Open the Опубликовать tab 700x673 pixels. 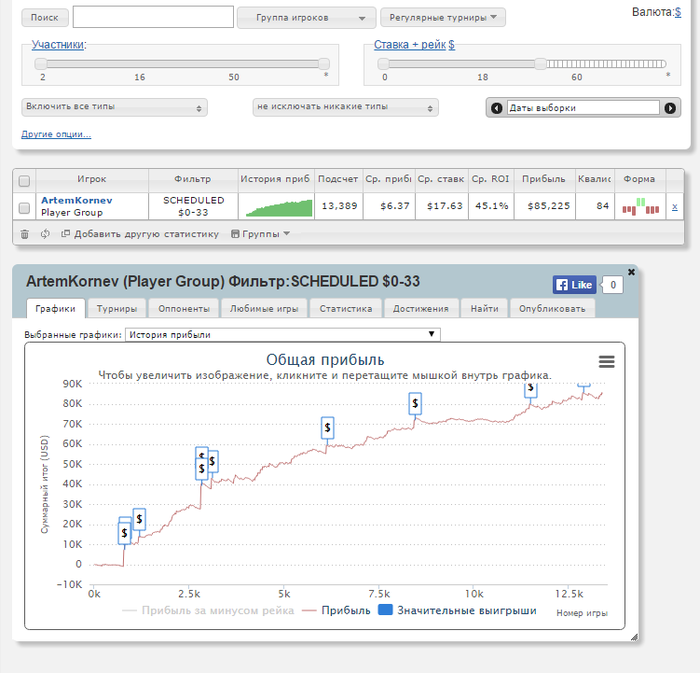(552, 309)
